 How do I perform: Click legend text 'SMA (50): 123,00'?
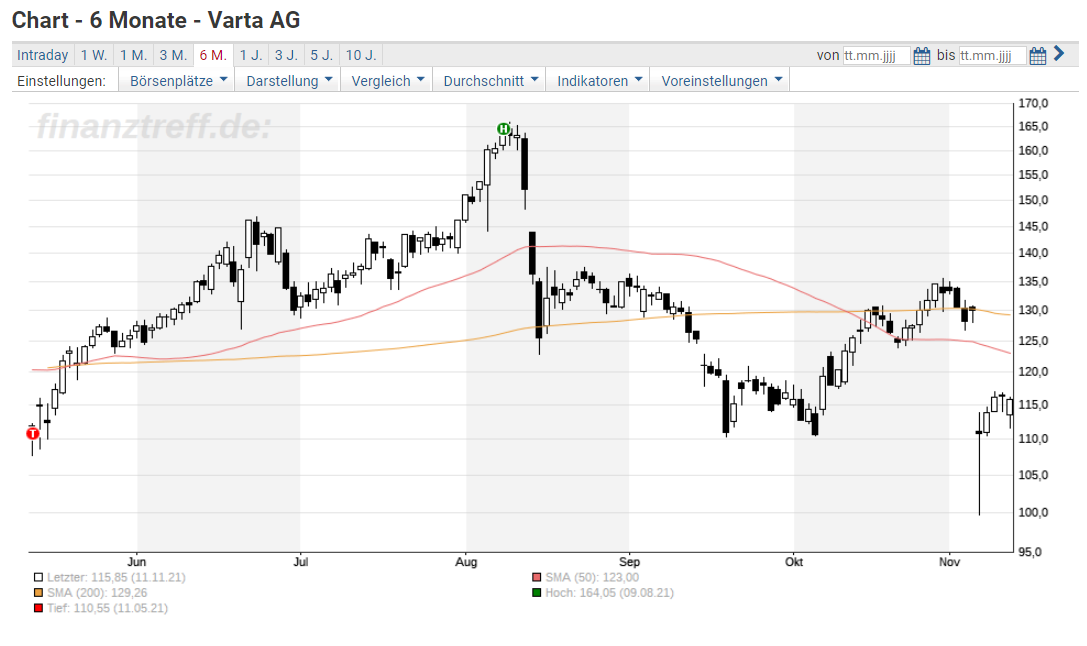[x=592, y=577]
